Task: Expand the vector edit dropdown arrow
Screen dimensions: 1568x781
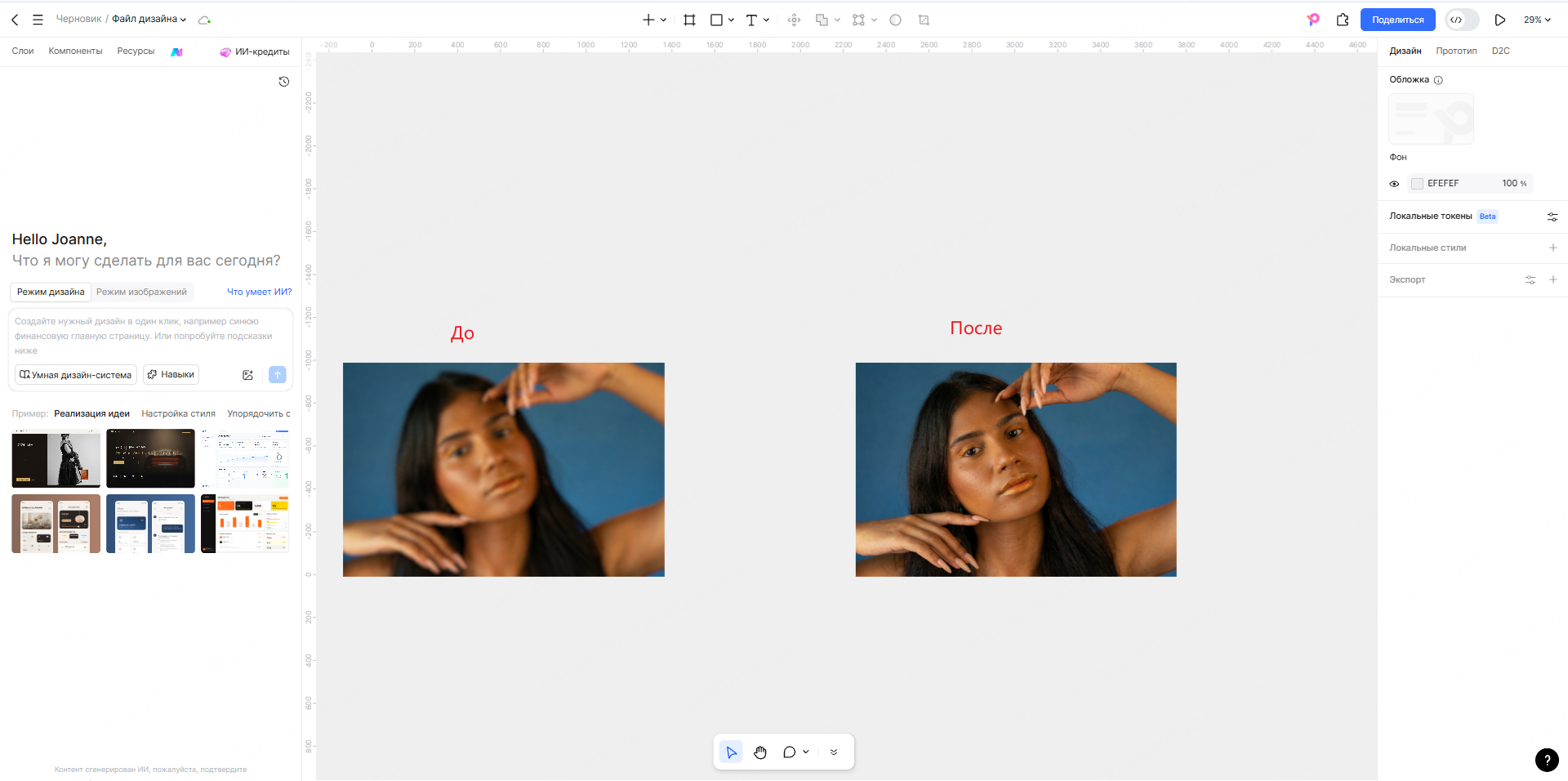Action: 874,20
